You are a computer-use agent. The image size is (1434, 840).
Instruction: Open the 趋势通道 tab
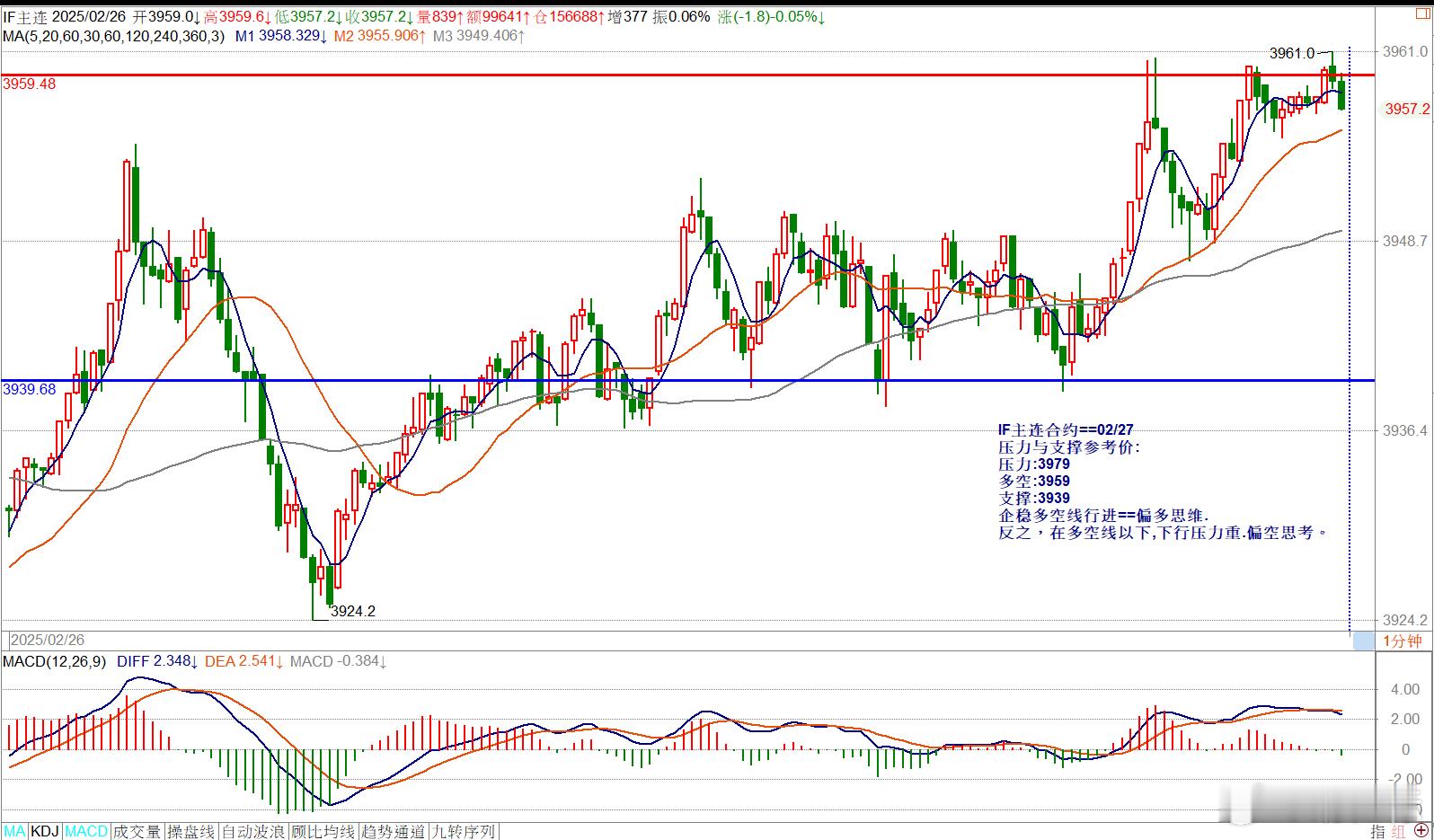coord(394,832)
